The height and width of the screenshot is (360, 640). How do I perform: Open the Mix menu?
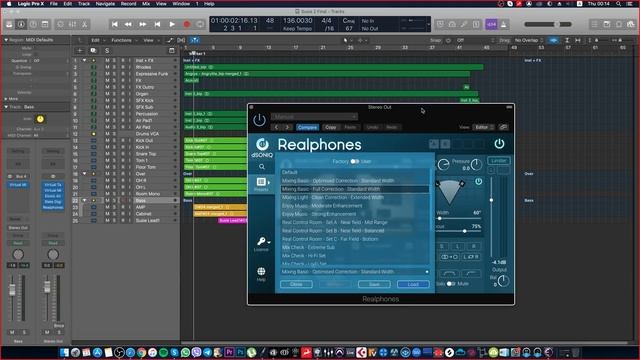pos(146,4)
